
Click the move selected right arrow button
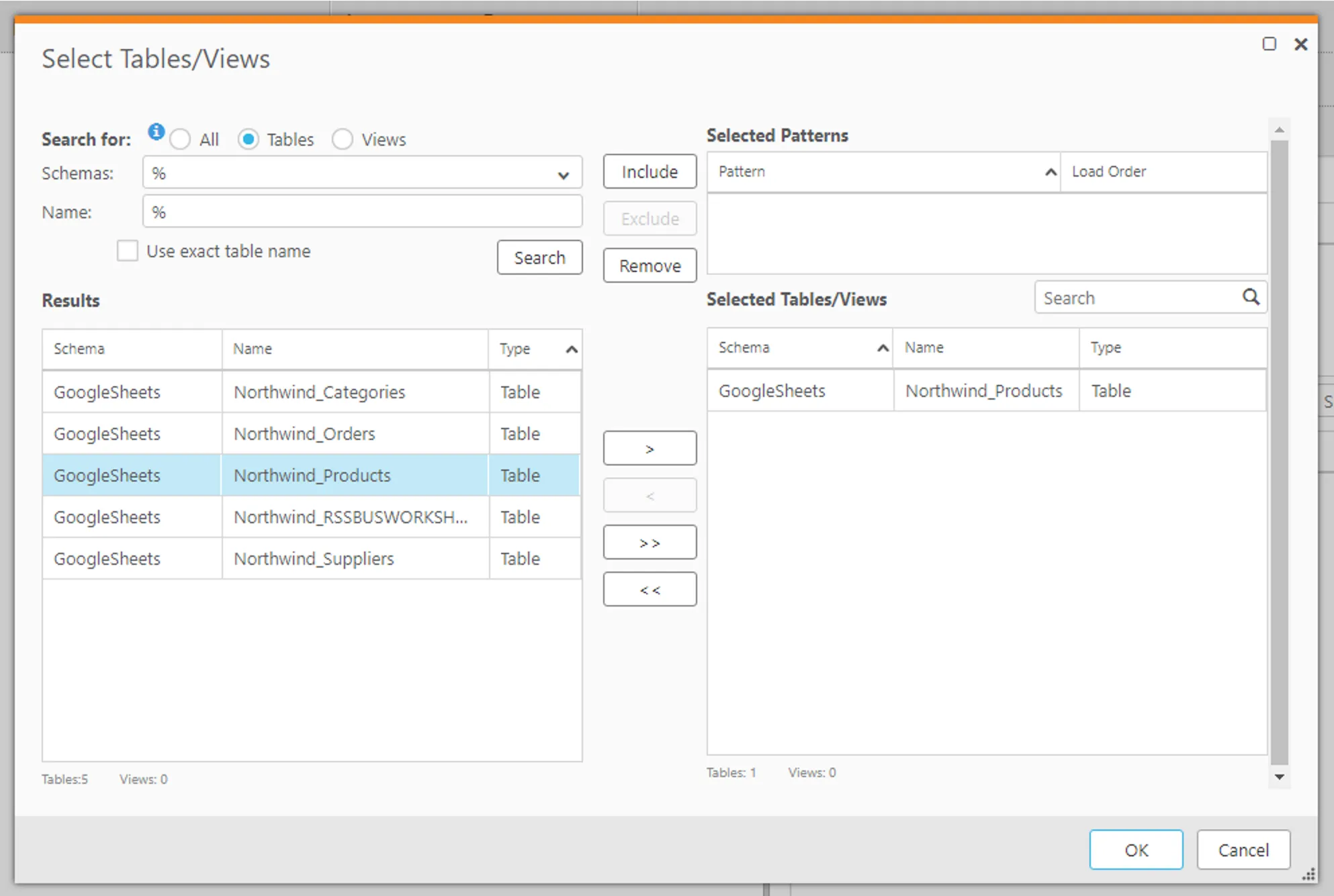pos(649,449)
